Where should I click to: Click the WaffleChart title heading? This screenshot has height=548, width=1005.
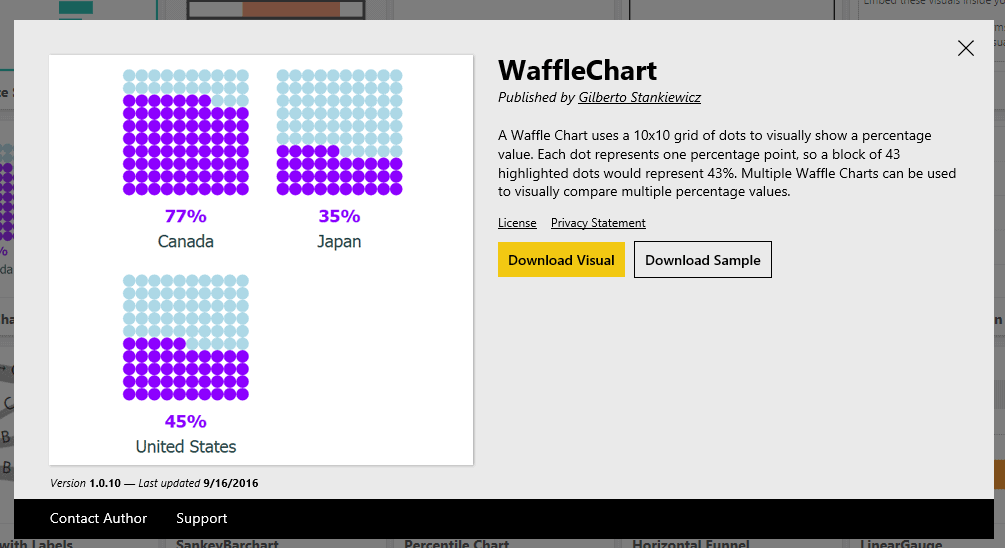pos(577,70)
